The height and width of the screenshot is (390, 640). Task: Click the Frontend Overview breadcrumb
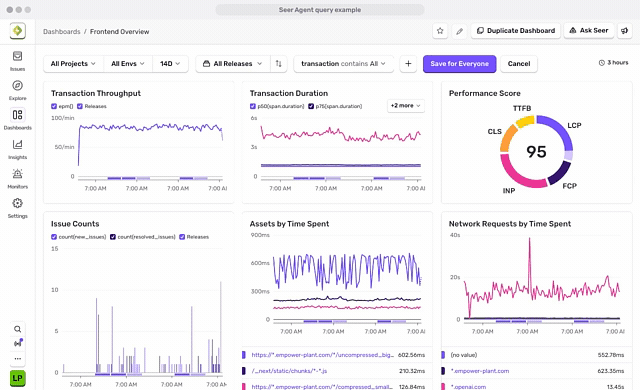click(x=120, y=31)
